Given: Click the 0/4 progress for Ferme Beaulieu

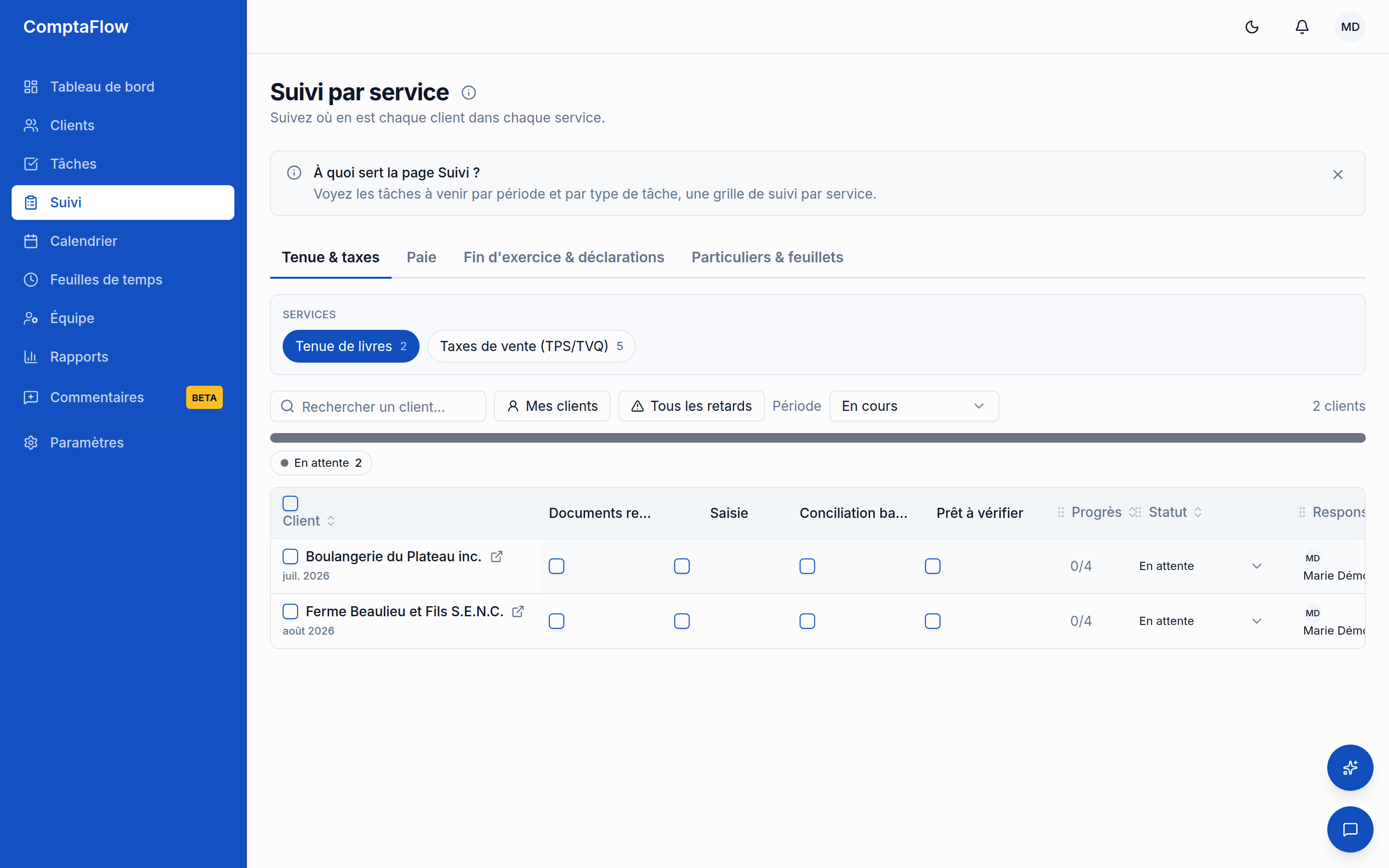Looking at the screenshot, I should click(1081, 621).
